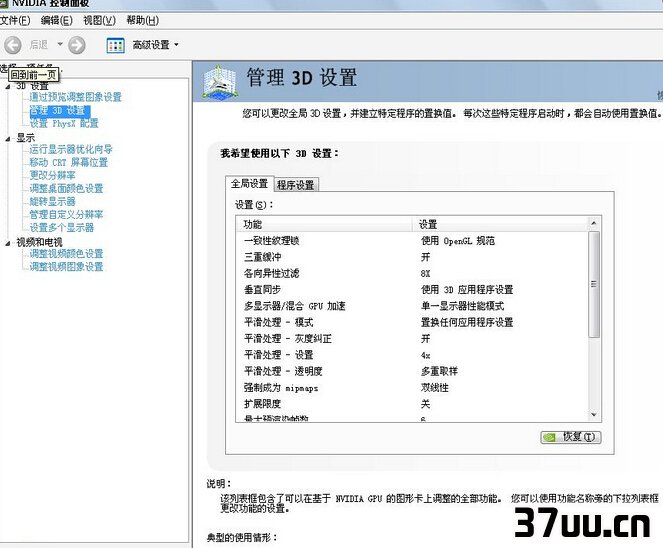
Task: Open 运行显示器优化向导 link
Action: pyautogui.click(x=71, y=149)
